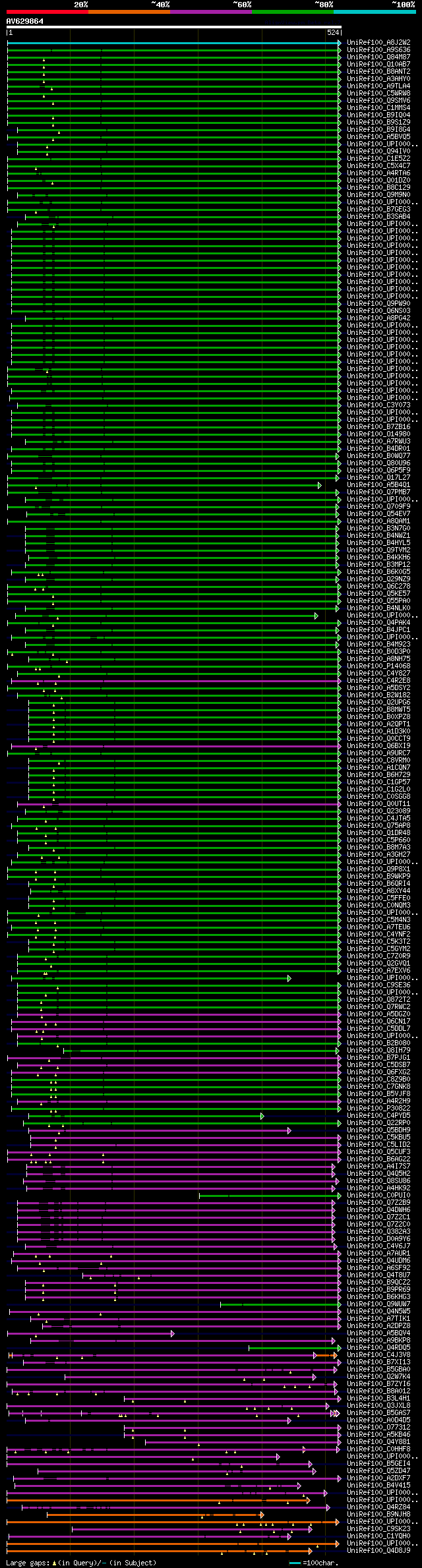Click the orange segment on the UniRef100_C4J3V8 row
Viewport: 422px width, 1568px height.
(326, 1355)
